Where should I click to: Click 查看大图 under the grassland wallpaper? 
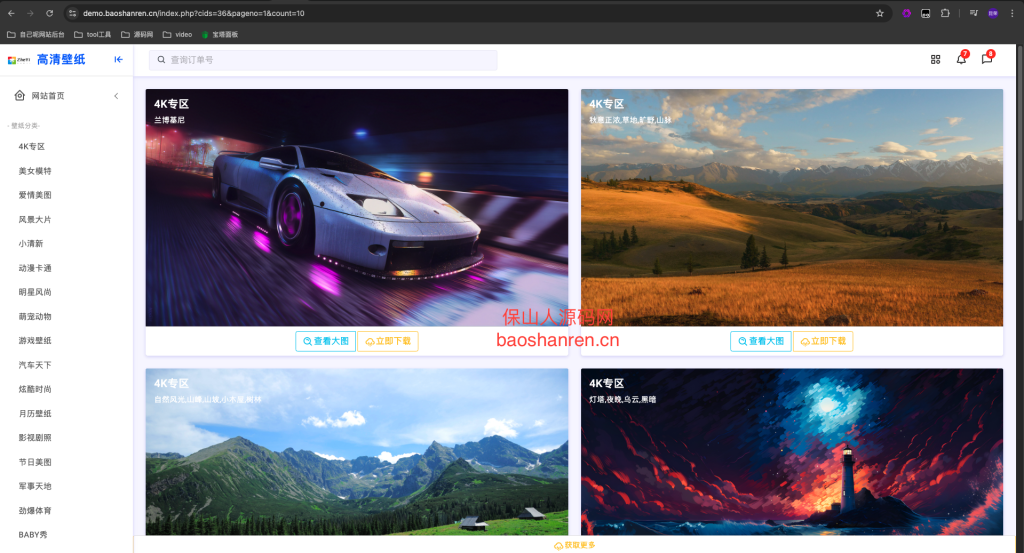point(760,341)
